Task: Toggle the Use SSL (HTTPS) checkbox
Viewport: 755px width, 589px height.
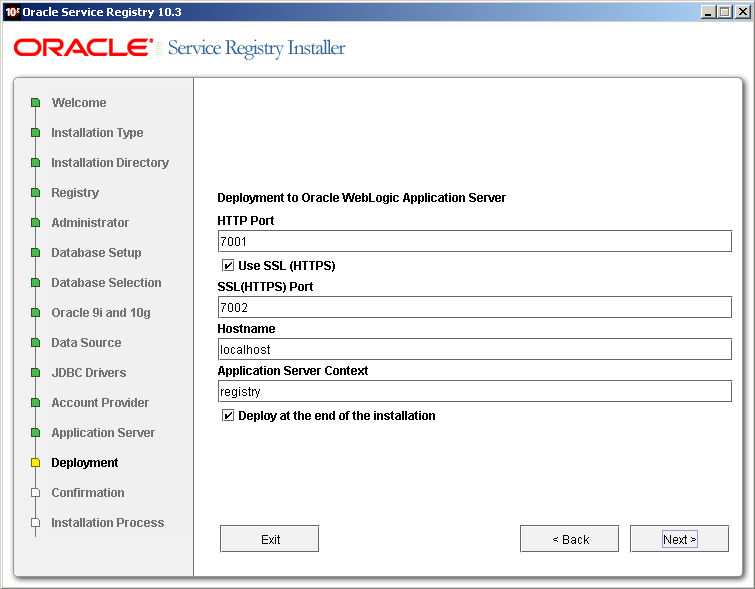Action: (228, 265)
